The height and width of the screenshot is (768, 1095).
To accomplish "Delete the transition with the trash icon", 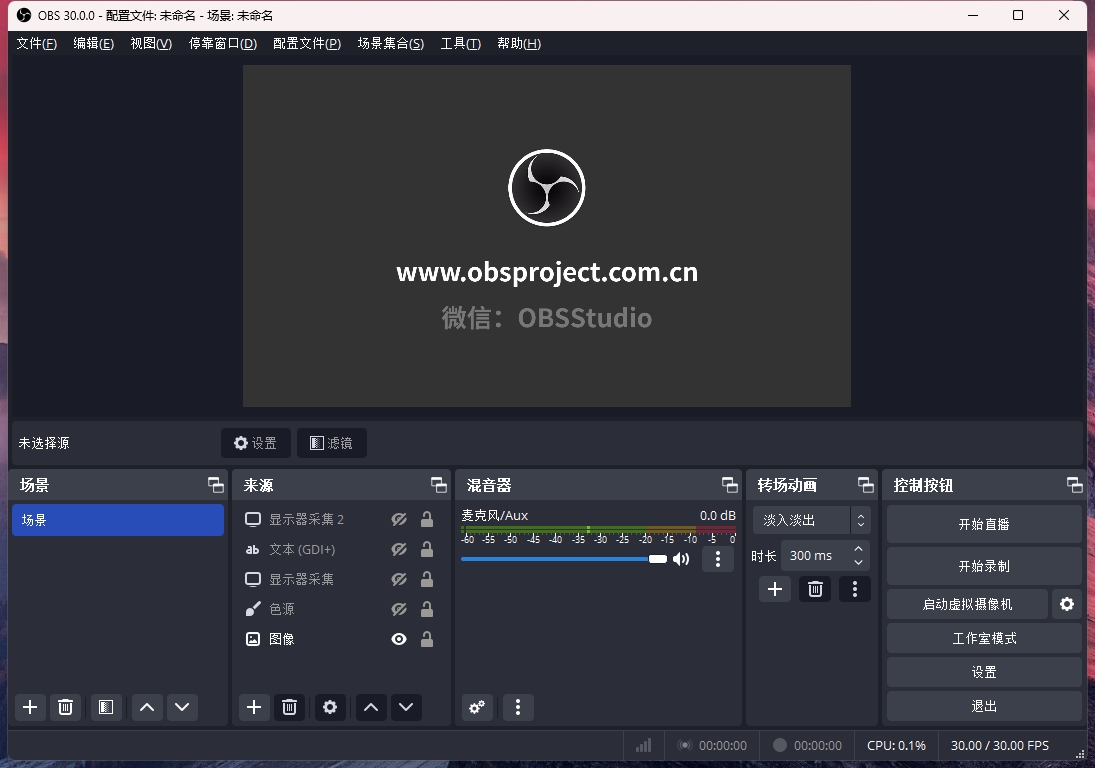I will click(x=815, y=589).
